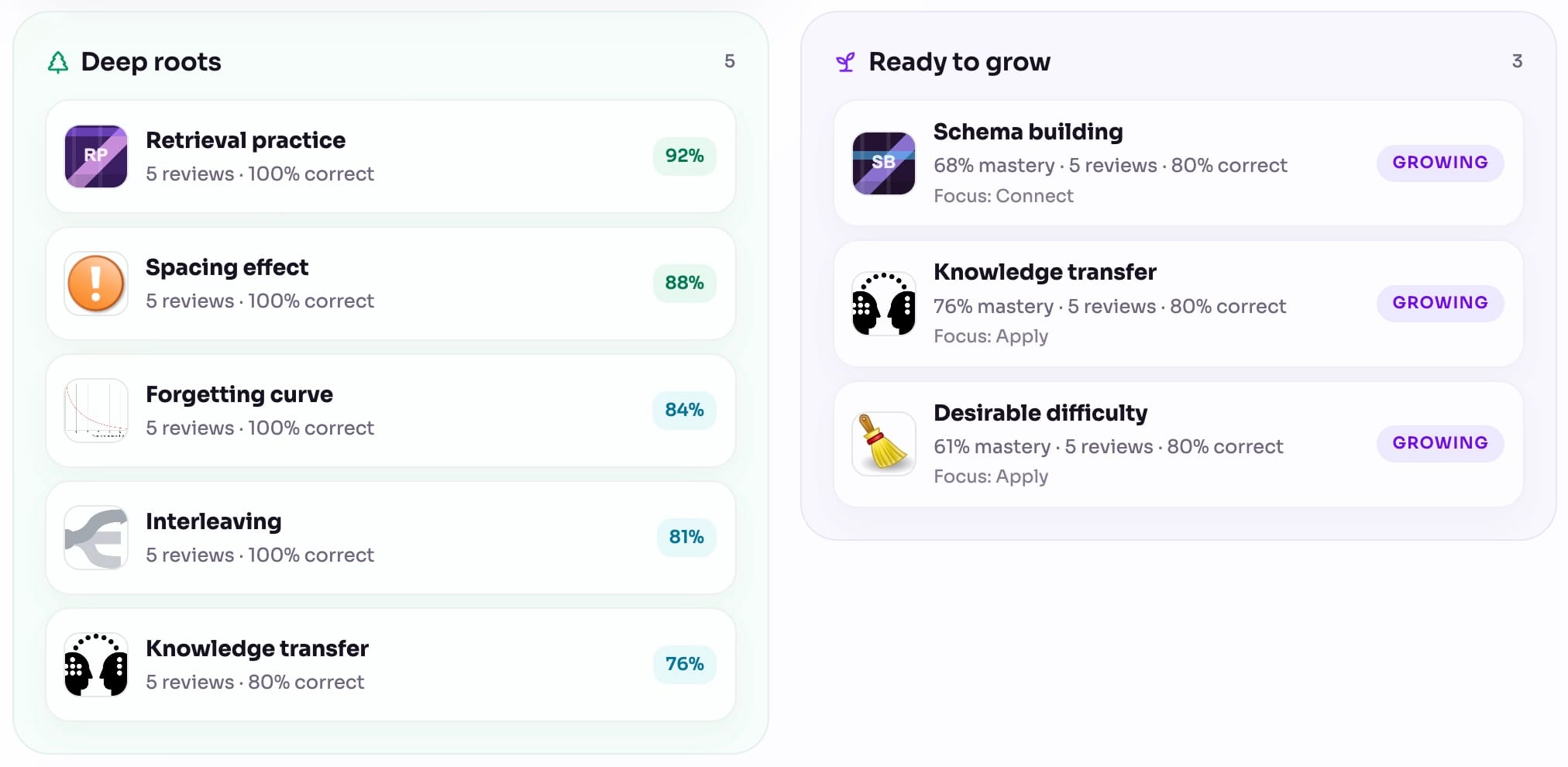The image size is (1568, 767).
Task: Open the Retrieval practice title
Action: click(x=246, y=140)
